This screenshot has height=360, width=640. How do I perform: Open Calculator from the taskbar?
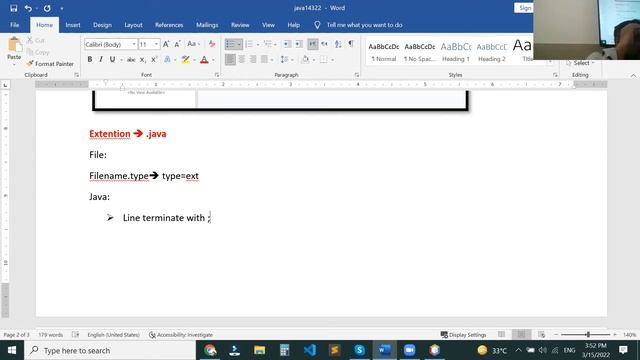coord(284,350)
